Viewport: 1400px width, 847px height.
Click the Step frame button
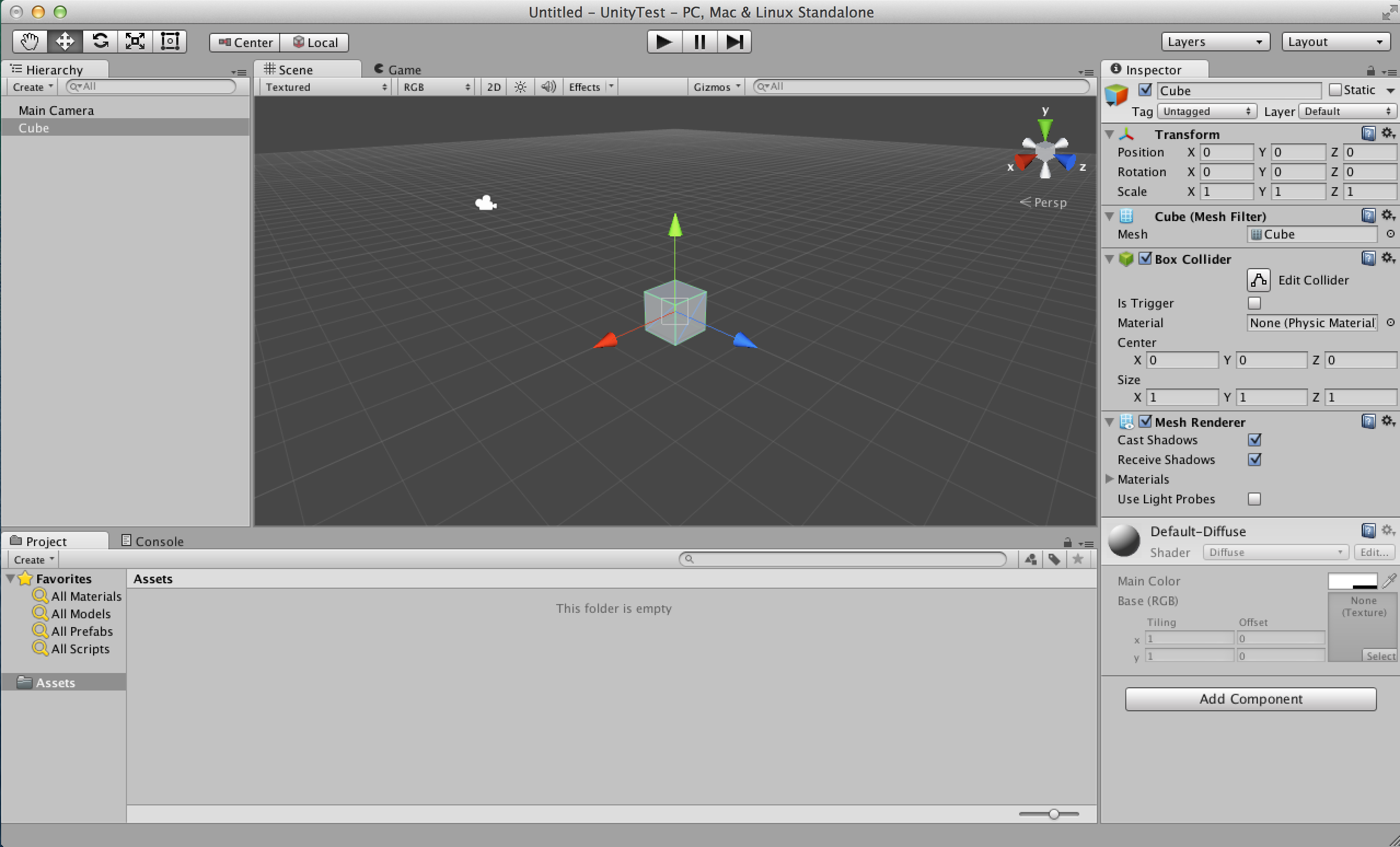(x=734, y=42)
